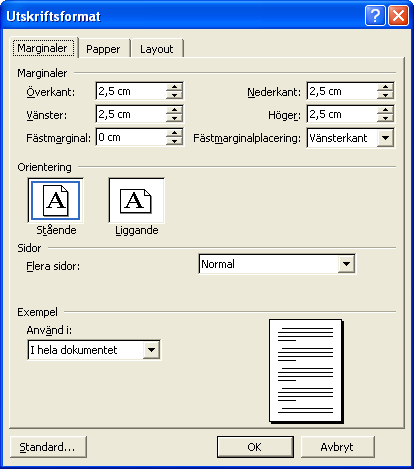Screen dimensions: 414x469
Task: Click the Avbryt button
Action: (x=337, y=447)
